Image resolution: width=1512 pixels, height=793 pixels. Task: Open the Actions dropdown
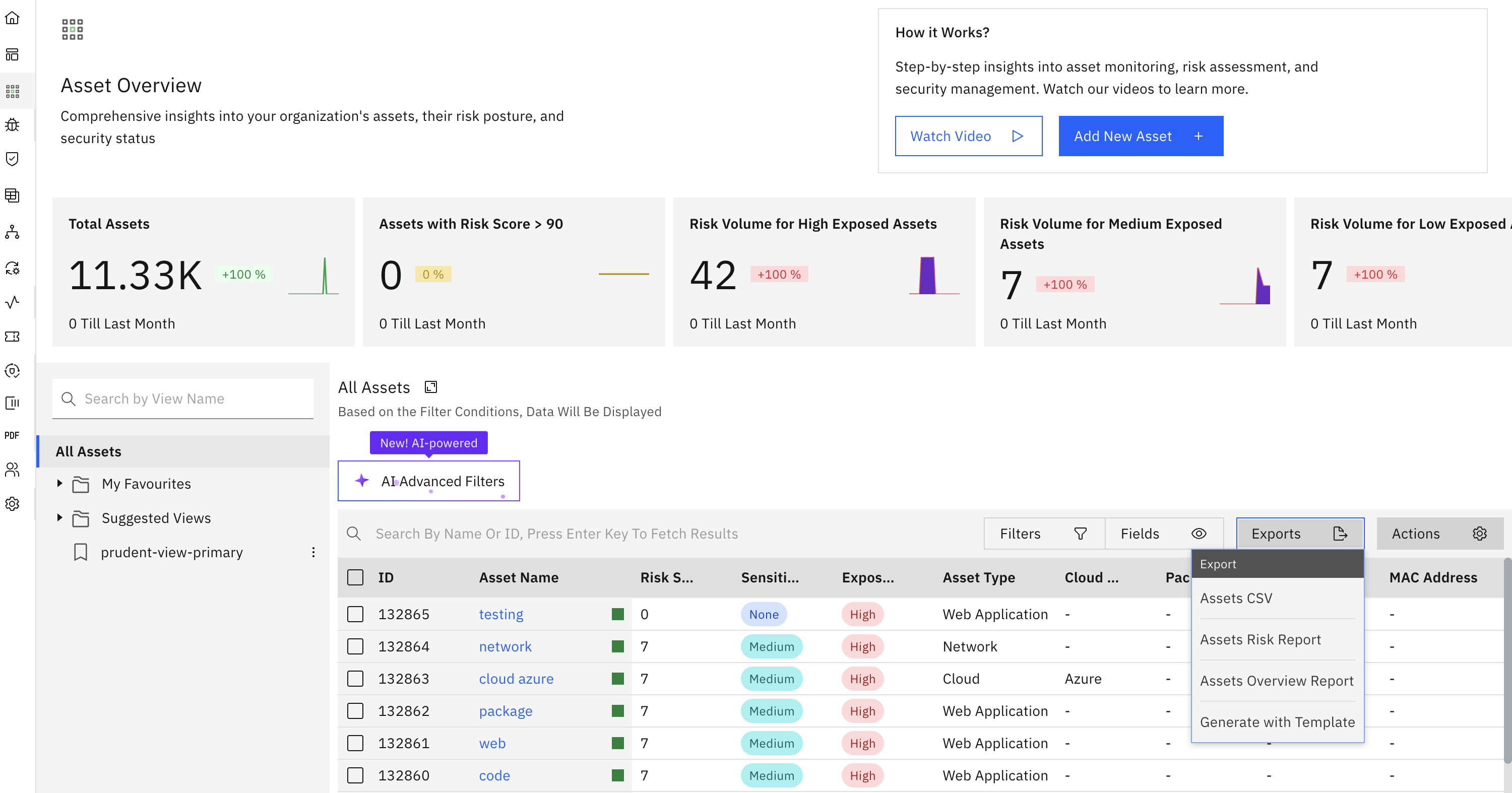click(1439, 533)
